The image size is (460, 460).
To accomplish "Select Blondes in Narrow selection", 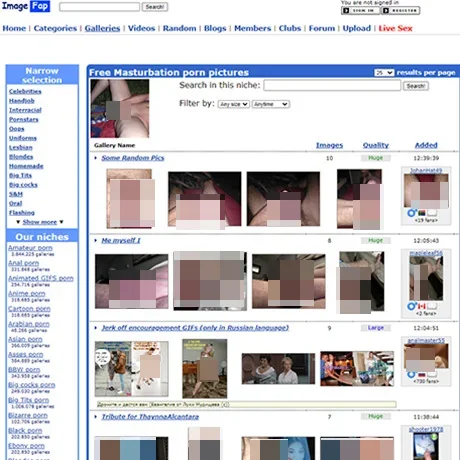I will tap(21, 157).
